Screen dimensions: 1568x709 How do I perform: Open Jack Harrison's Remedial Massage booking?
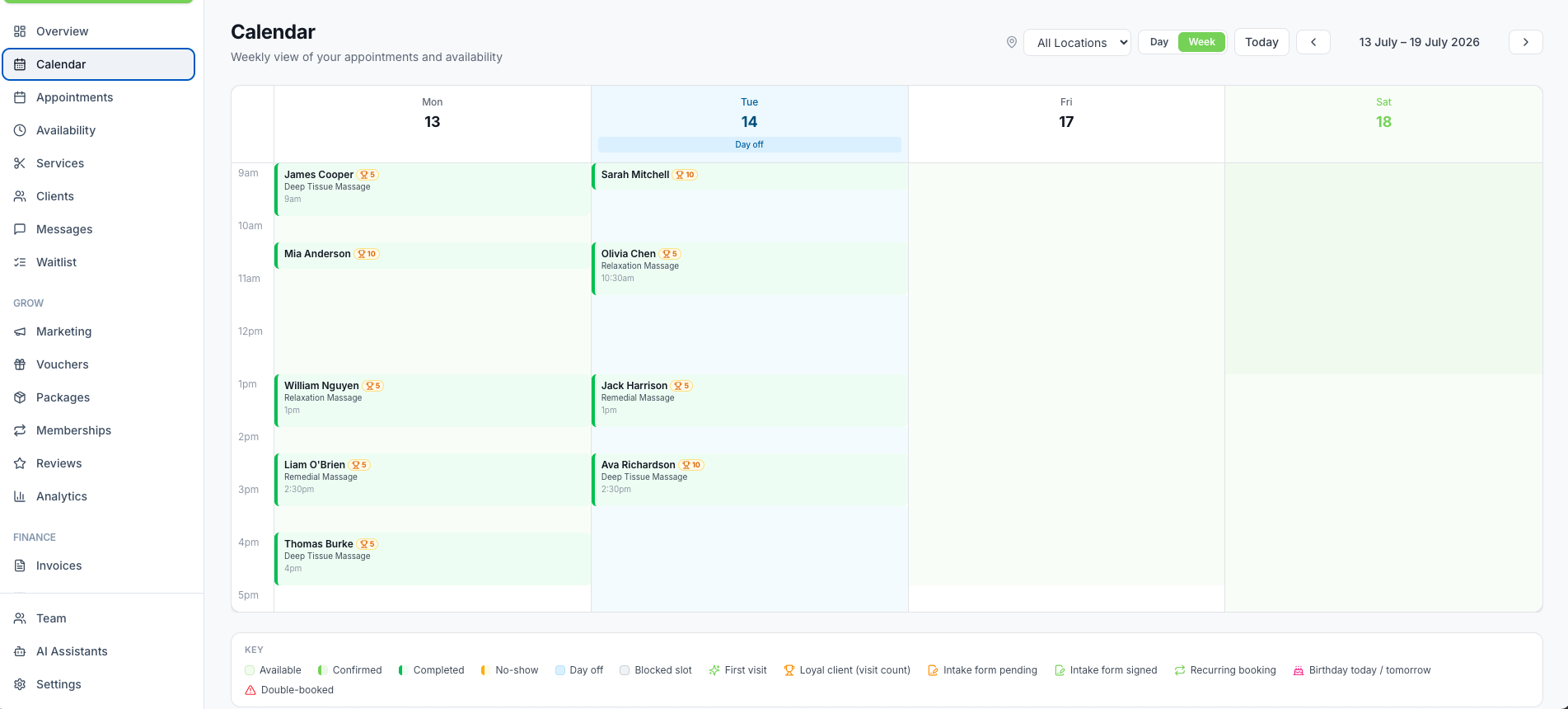click(x=750, y=401)
